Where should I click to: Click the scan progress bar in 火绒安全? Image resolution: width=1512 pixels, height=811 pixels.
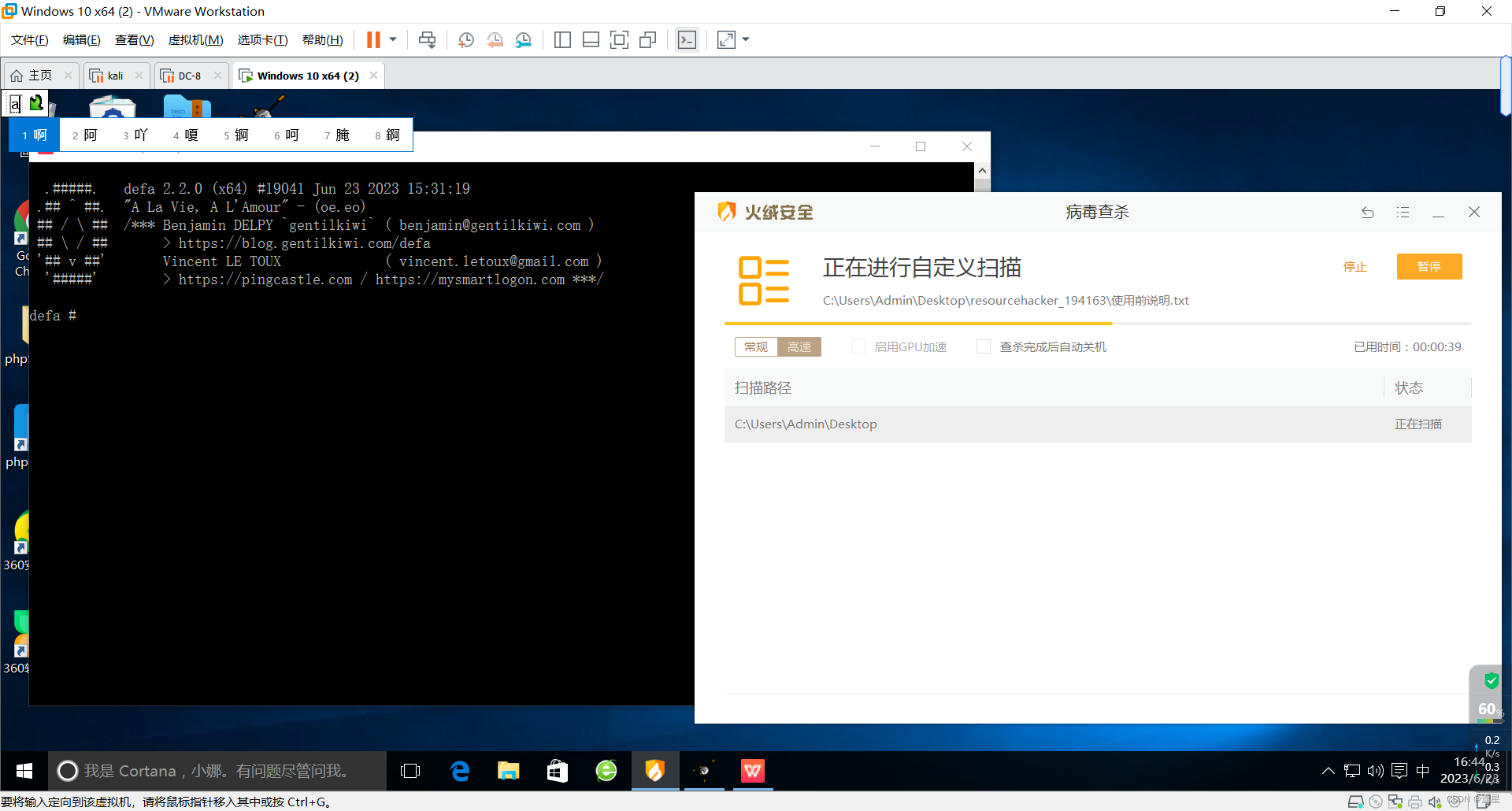(1098, 324)
